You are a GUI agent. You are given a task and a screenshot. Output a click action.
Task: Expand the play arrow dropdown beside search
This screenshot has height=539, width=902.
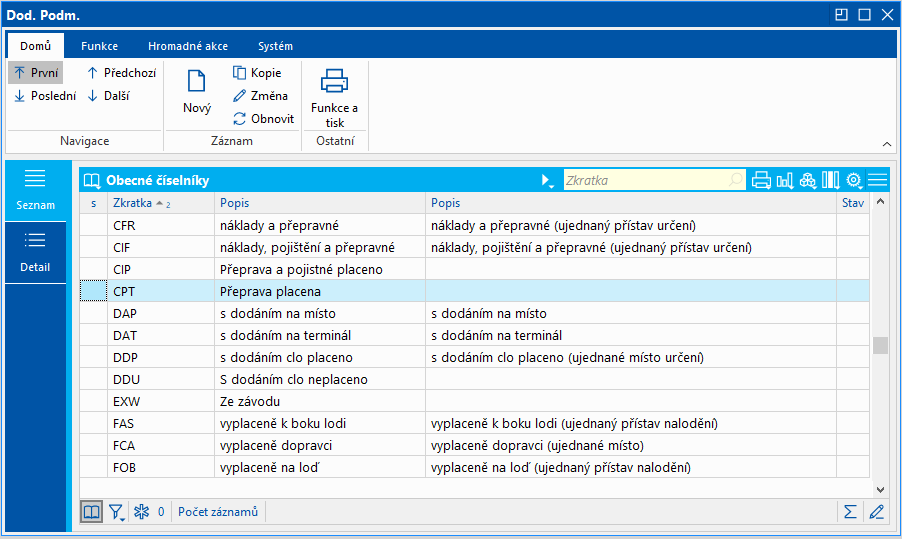[547, 180]
